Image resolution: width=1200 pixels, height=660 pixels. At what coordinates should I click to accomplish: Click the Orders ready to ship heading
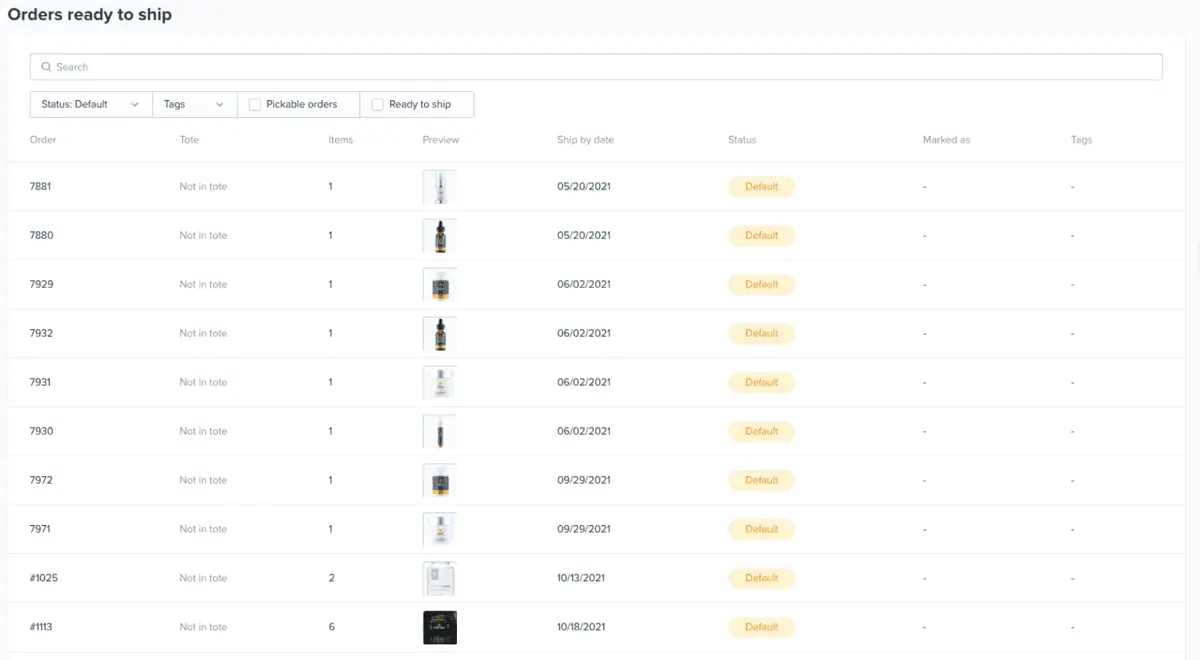click(90, 15)
